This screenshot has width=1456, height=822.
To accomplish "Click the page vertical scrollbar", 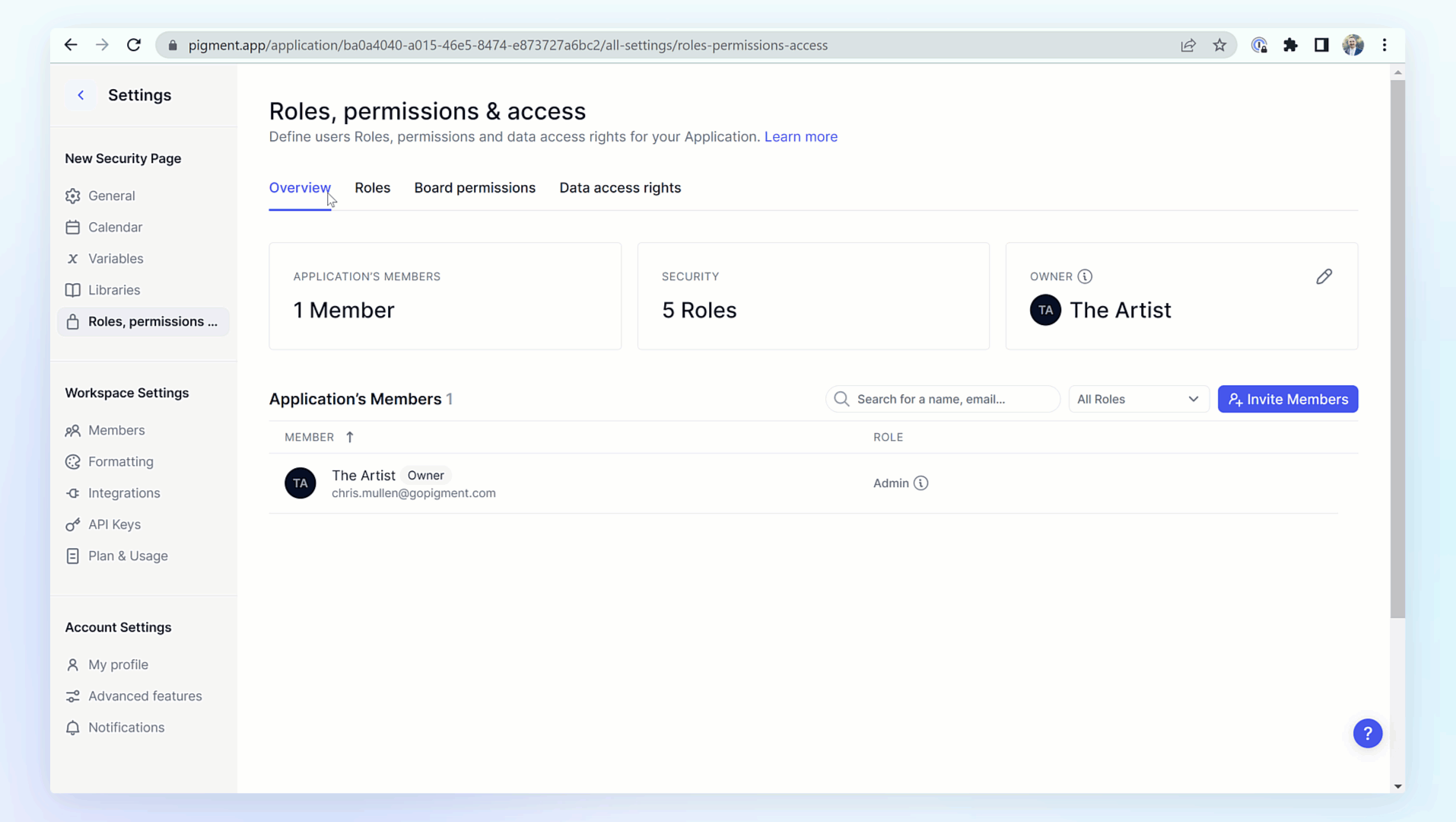I will (x=1397, y=349).
